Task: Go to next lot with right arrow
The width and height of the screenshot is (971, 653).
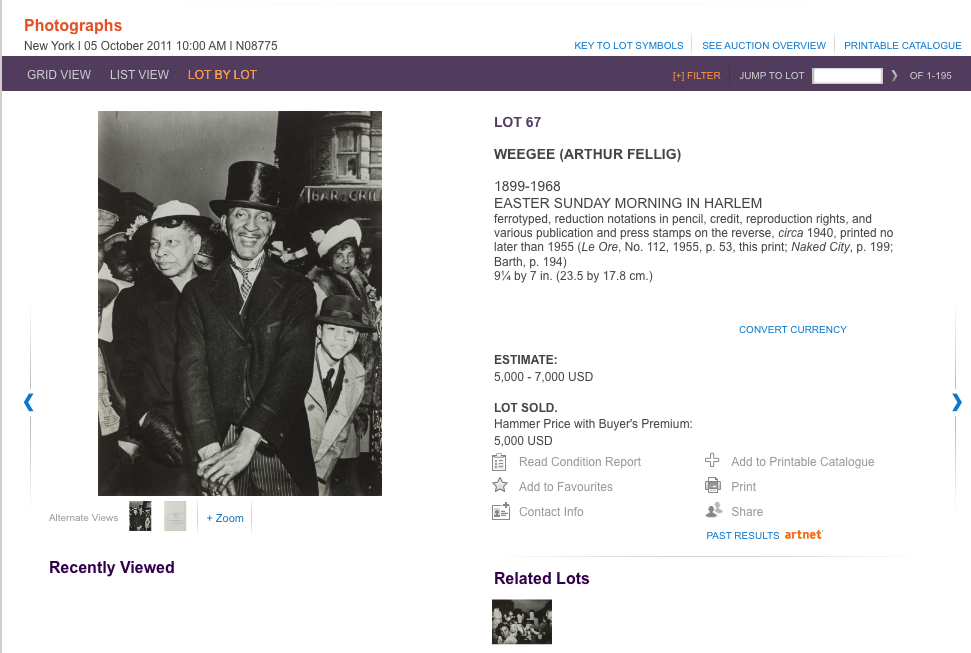Action: [957, 402]
